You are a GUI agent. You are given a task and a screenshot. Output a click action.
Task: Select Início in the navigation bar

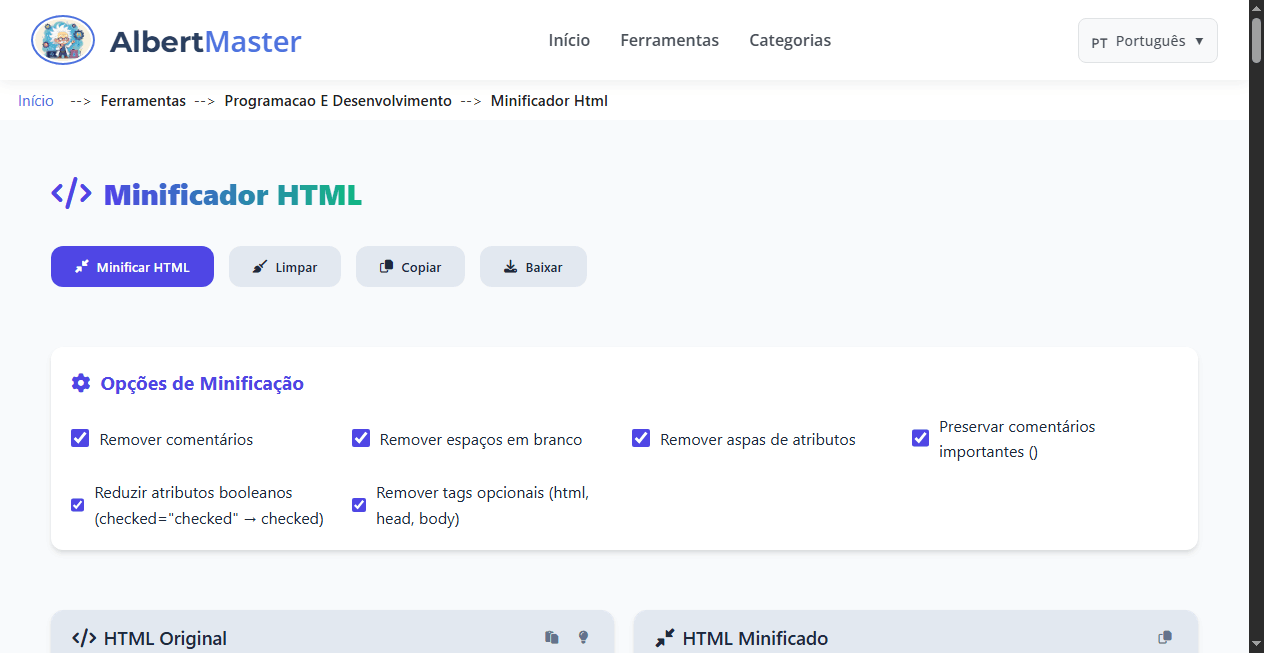click(569, 40)
